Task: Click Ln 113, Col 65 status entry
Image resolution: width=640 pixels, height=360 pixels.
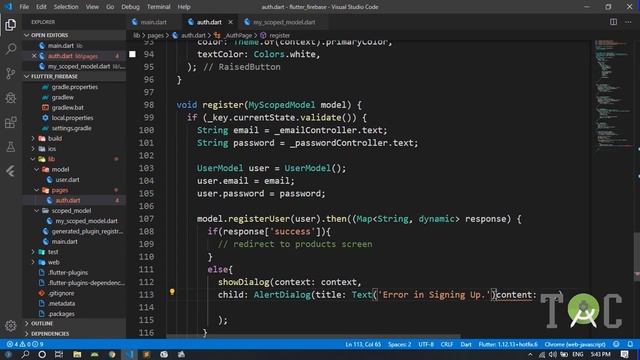Action: coord(363,344)
